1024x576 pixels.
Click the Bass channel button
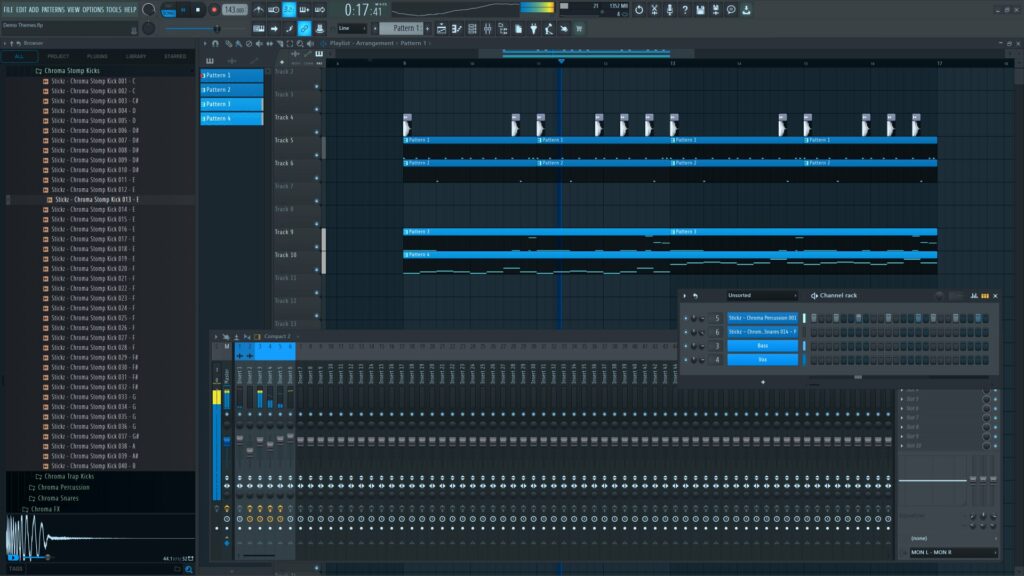pyautogui.click(x=762, y=346)
